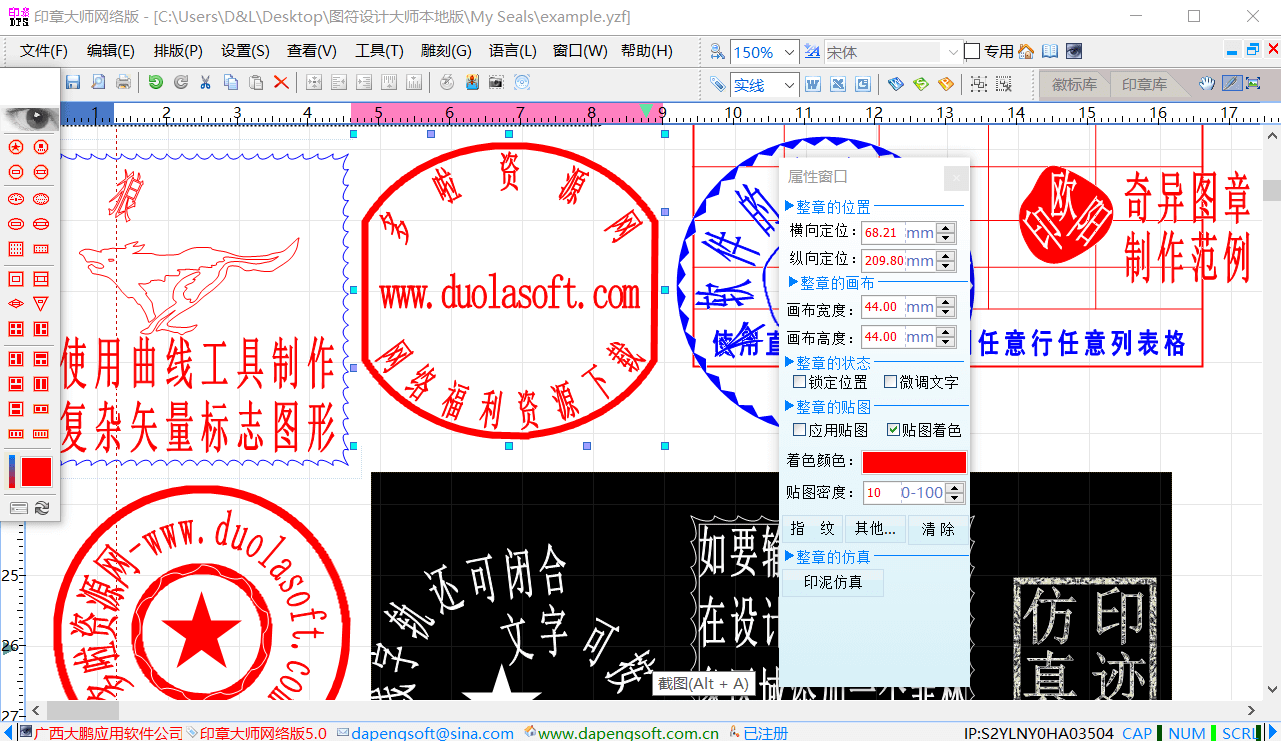1281x741 pixels.
Task: Uncheck the 贴图着色 checkbox
Action: (893, 430)
